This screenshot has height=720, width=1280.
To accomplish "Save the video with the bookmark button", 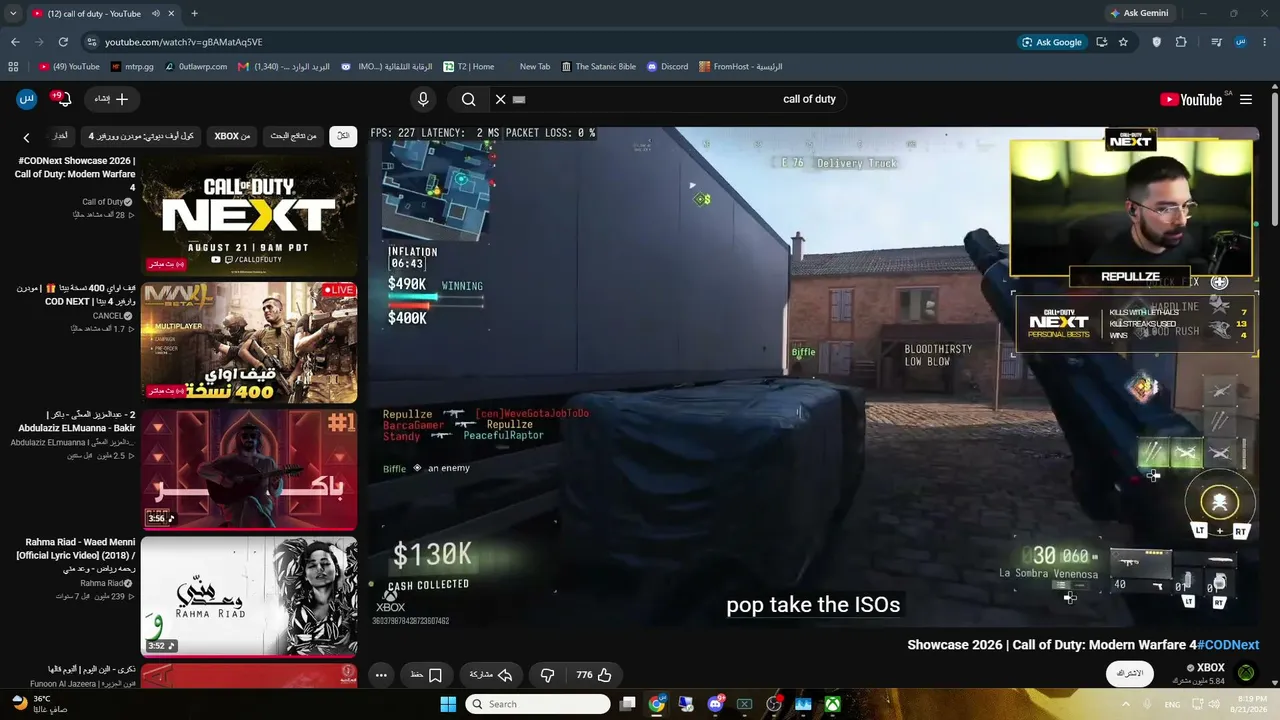I will [x=427, y=675].
